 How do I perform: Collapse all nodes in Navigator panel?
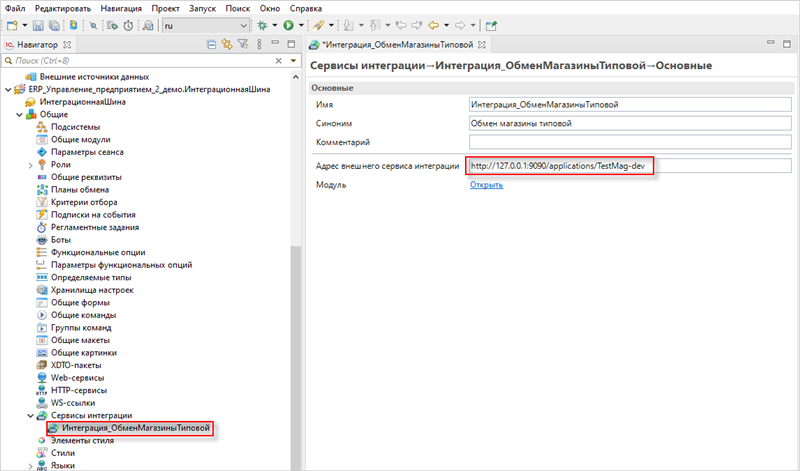(212, 45)
